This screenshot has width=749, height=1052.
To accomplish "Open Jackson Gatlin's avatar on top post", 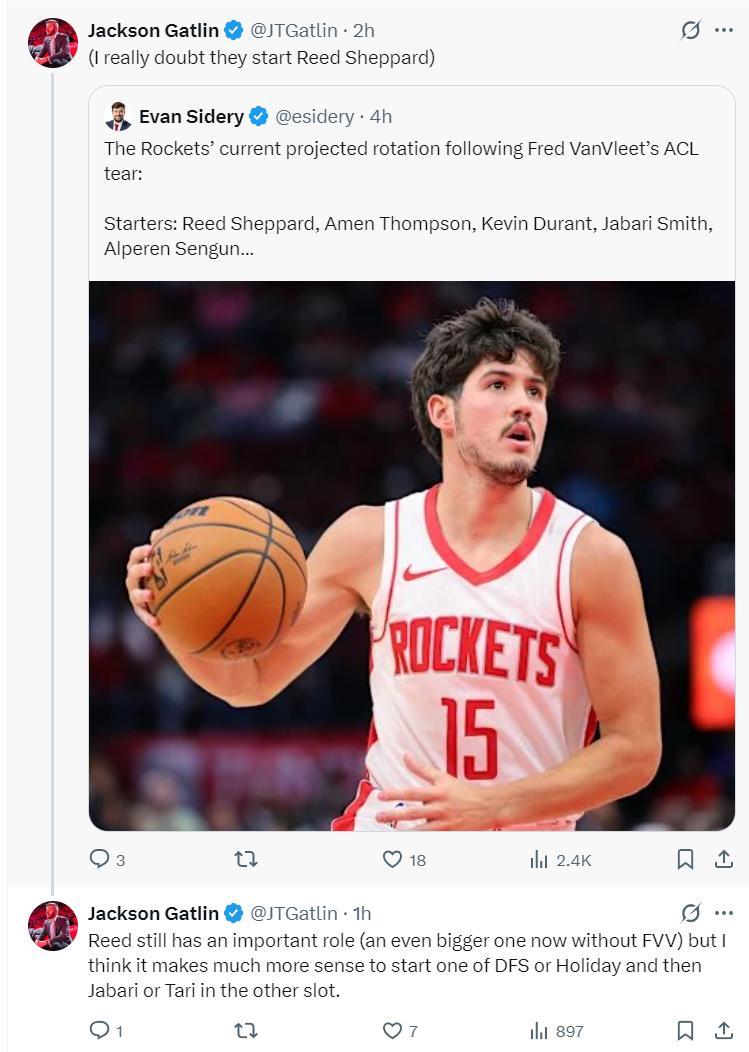I will (x=53, y=43).
